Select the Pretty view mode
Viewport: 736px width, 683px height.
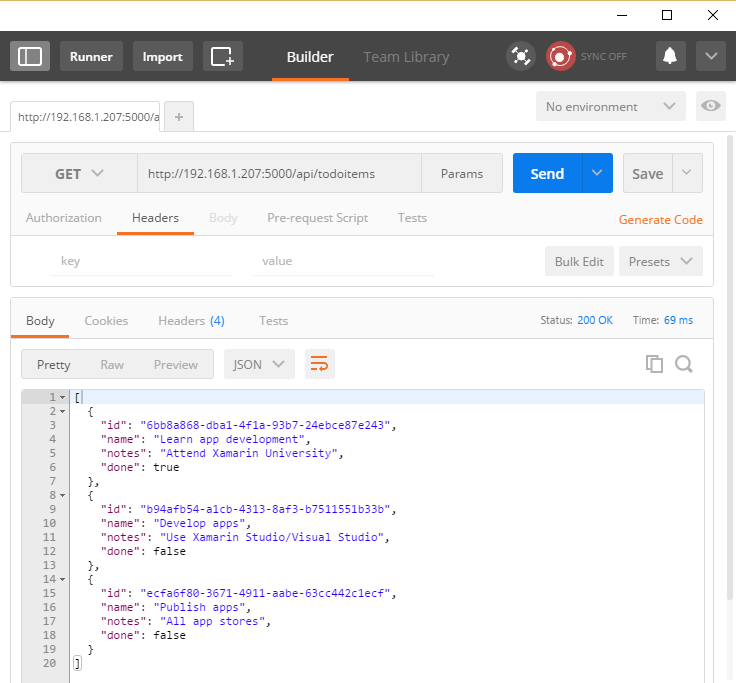click(54, 365)
